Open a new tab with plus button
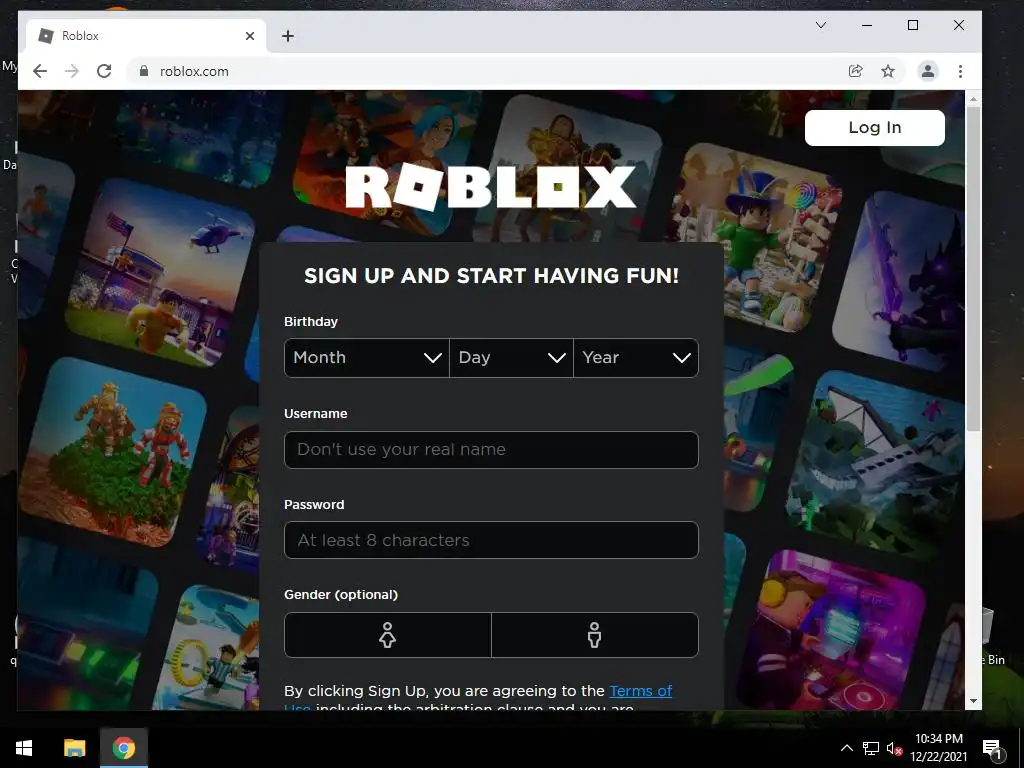This screenshot has height=768, width=1024. [288, 36]
